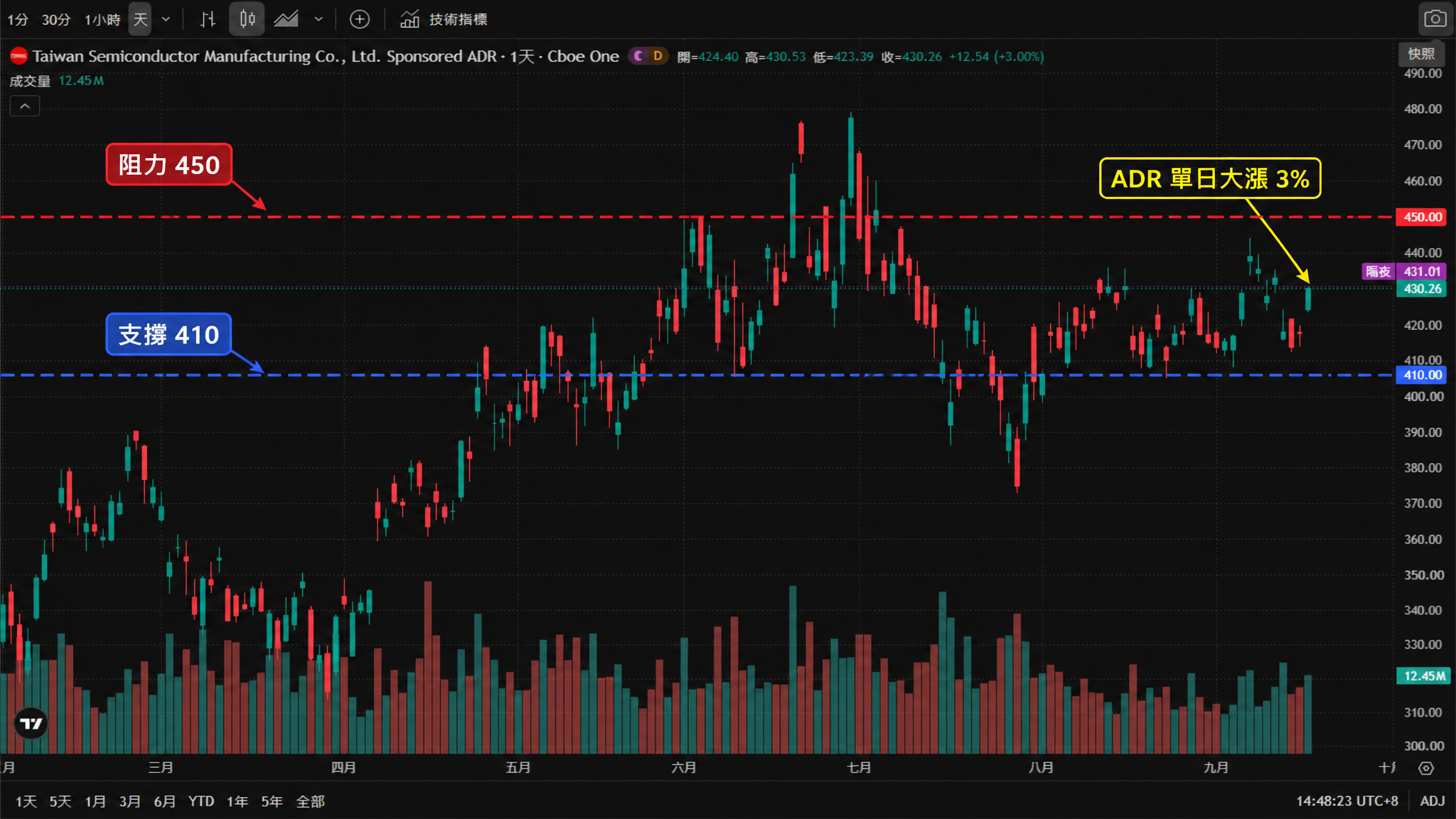This screenshot has height=819, width=1456.
Task: Click the 14:48:23 UTC+8 timezone
Action: pyautogui.click(x=1347, y=801)
